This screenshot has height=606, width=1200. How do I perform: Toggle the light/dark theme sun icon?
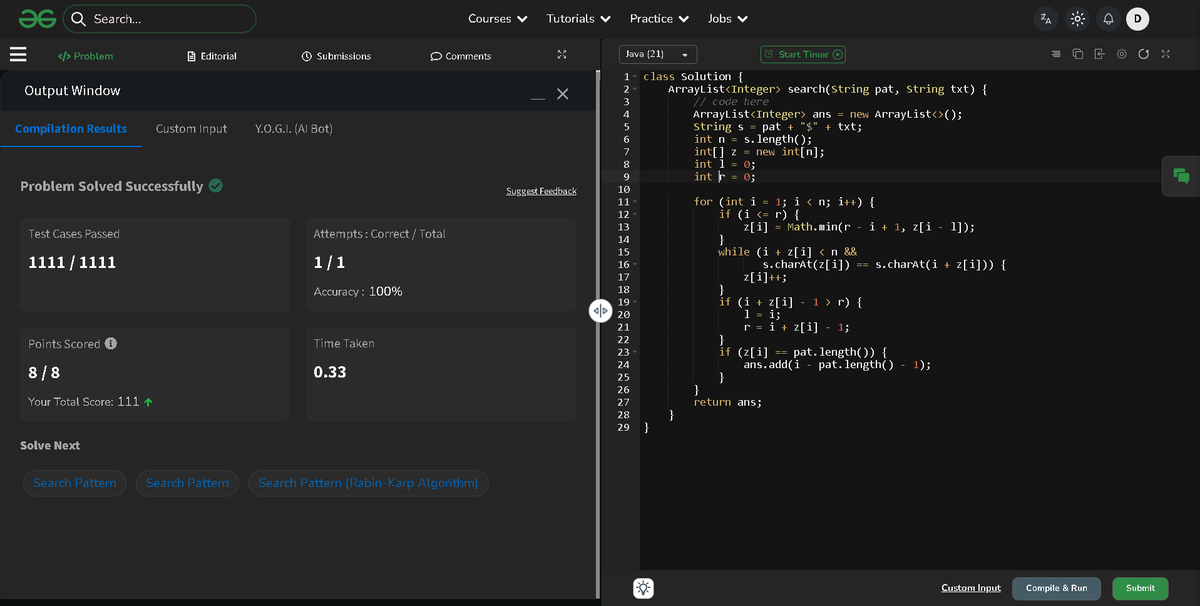(x=1077, y=19)
